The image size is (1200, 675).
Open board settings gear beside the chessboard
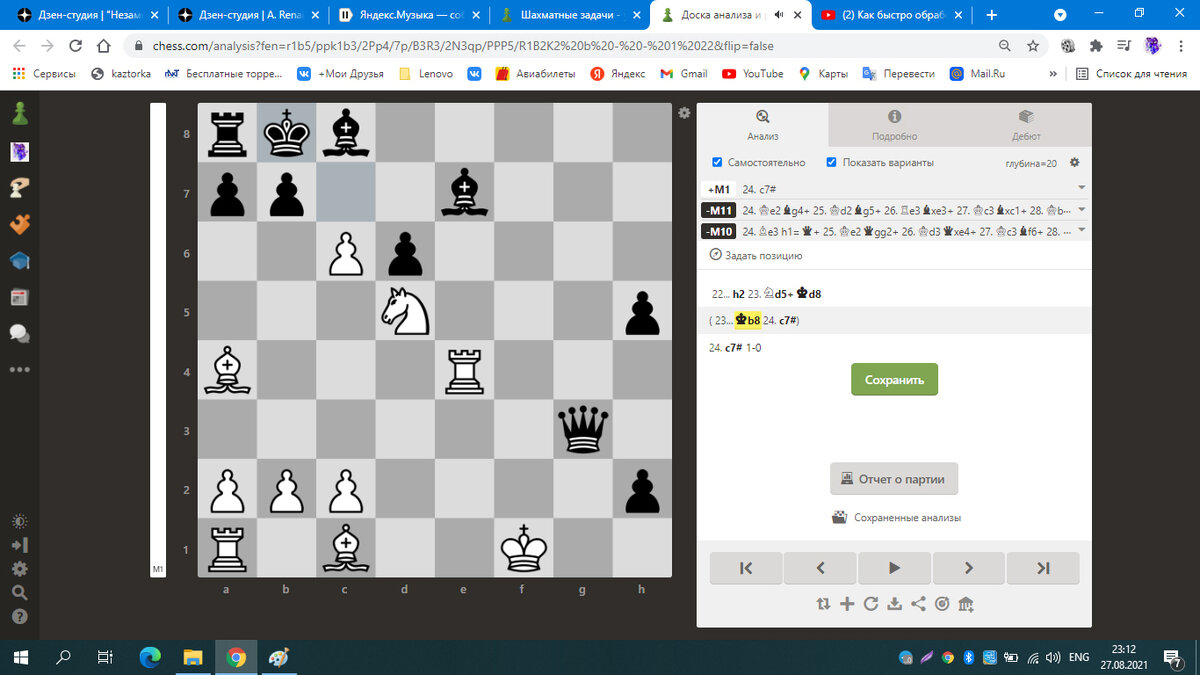[x=684, y=113]
